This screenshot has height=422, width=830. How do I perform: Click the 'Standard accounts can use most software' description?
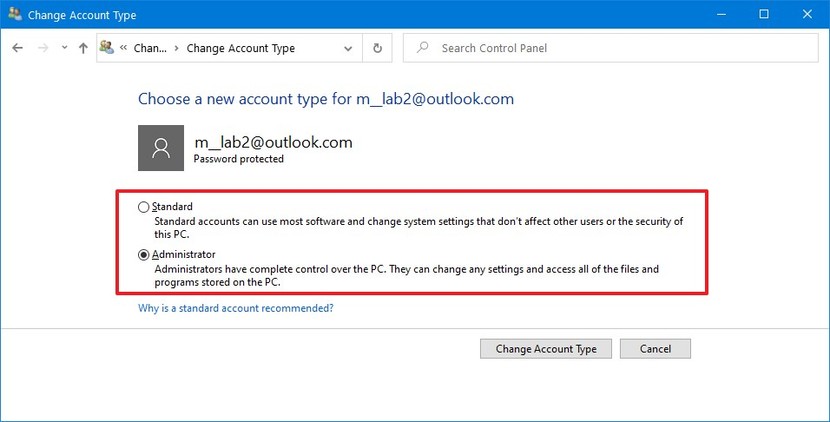tap(419, 228)
